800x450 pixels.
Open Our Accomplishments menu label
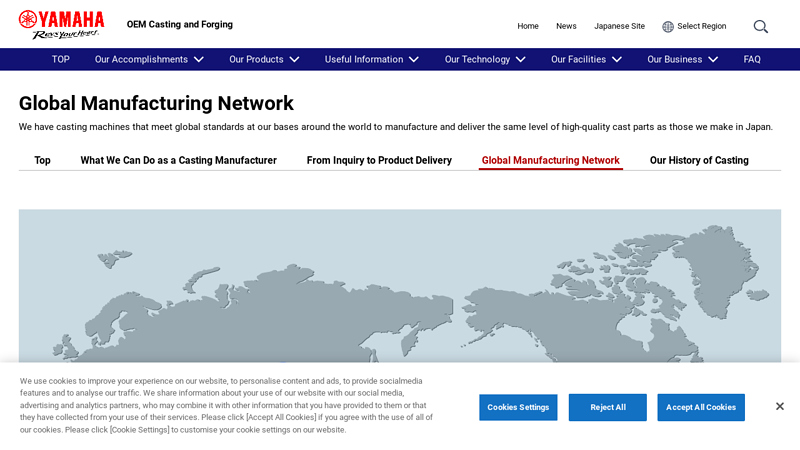click(141, 60)
